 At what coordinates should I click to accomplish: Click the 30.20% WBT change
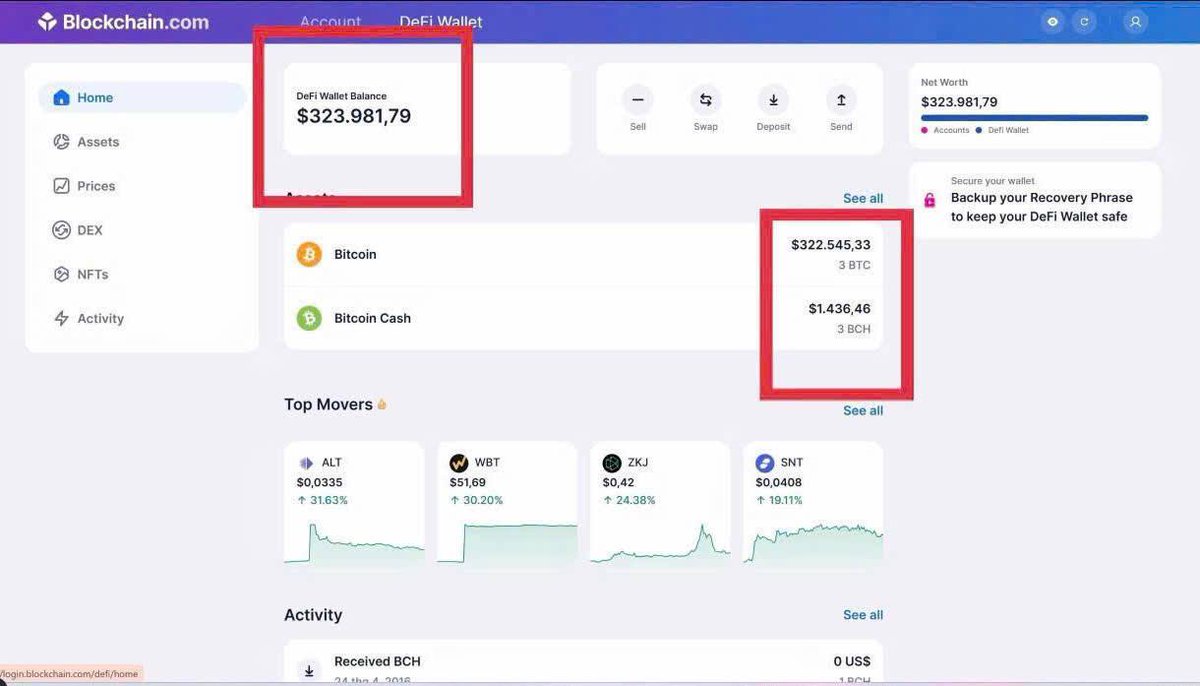pos(477,500)
